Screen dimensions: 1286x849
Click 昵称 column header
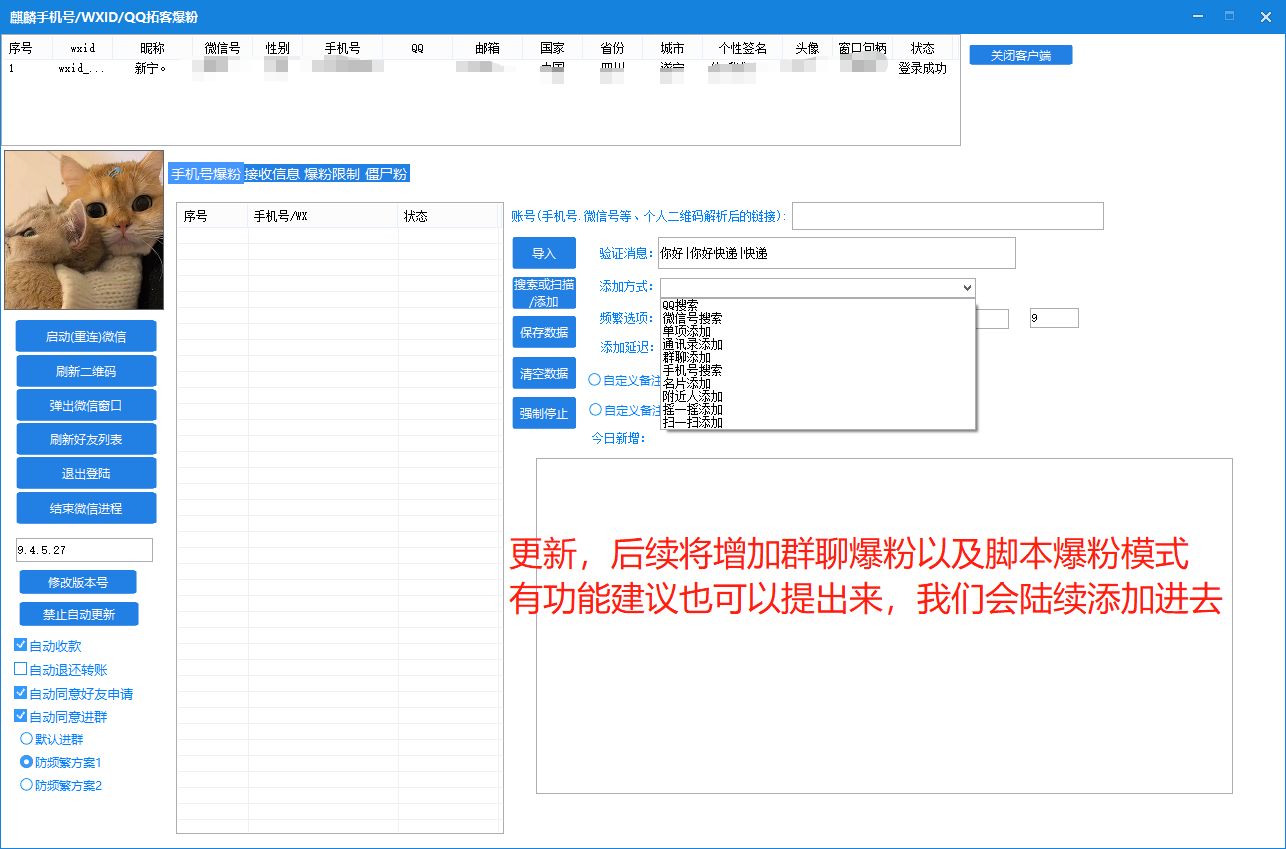tap(152, 48)
